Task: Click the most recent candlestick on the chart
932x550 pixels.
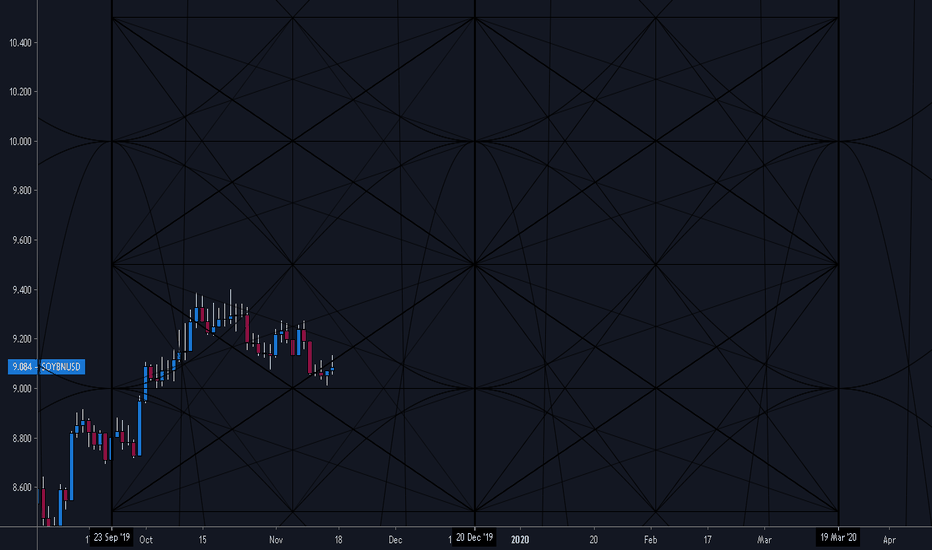Action: tap(332, 367)
